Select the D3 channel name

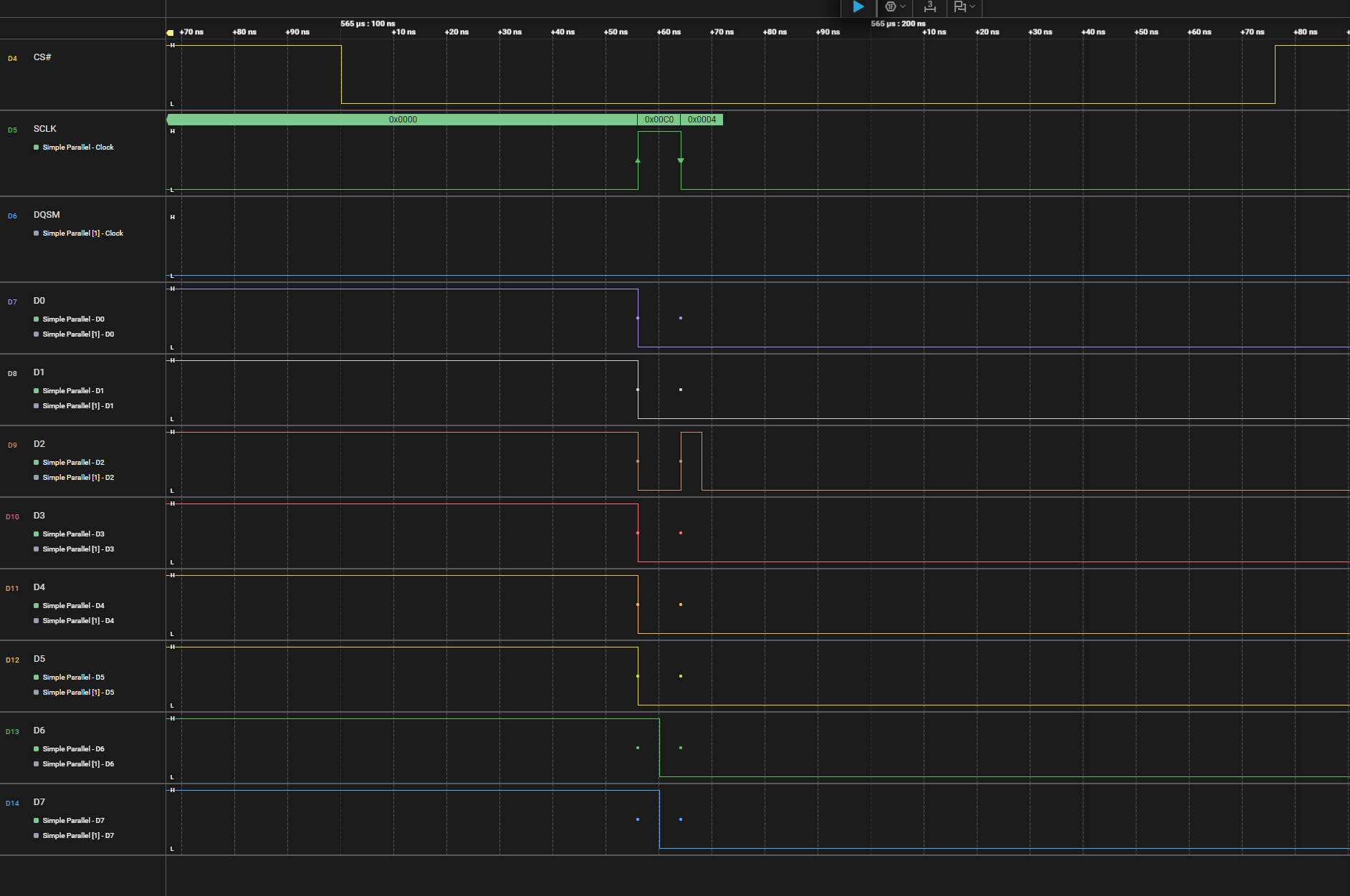point(39,516)
